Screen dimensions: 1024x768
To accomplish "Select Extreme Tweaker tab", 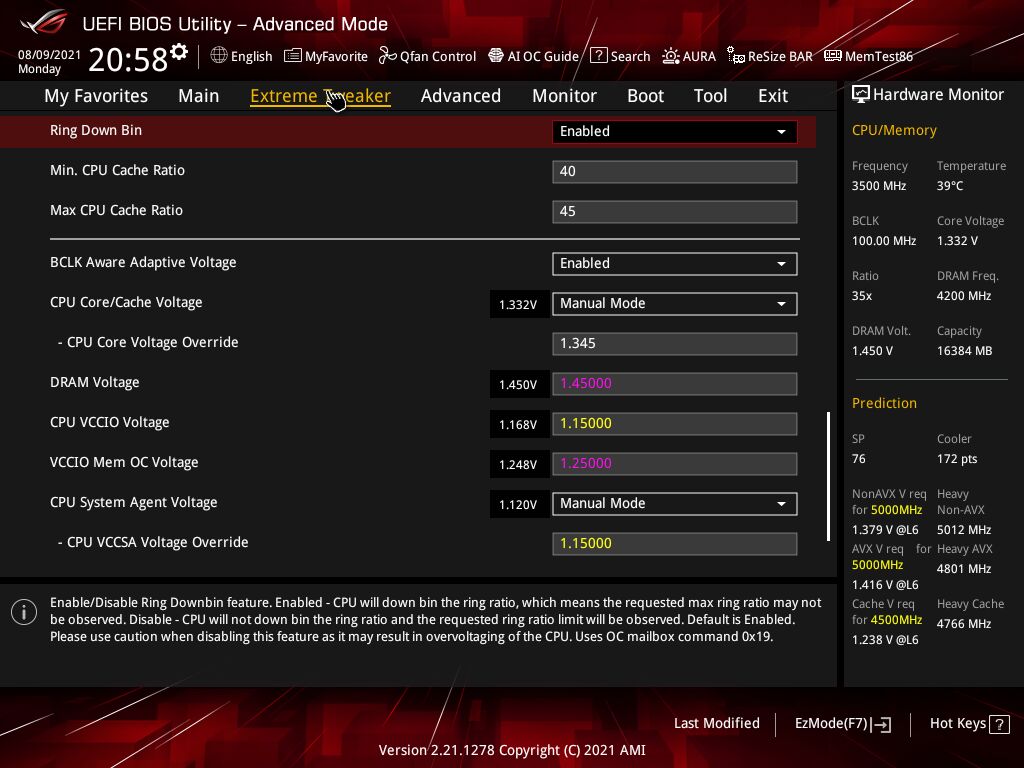I will tap(320, 95).
